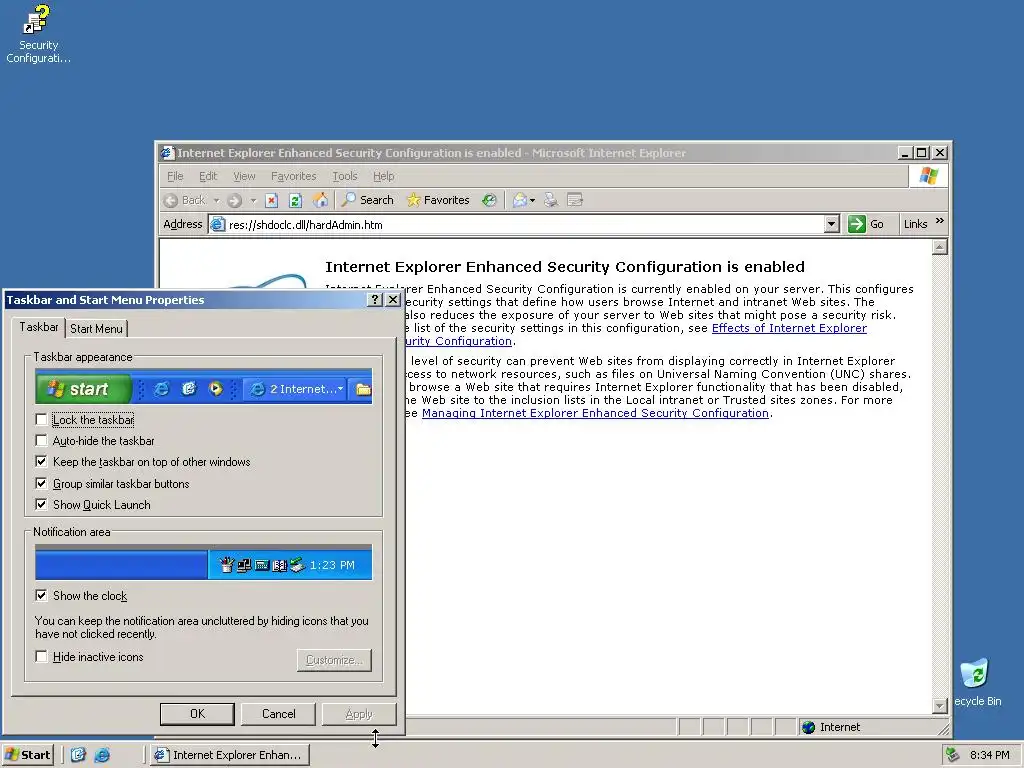The height and width of the screenshot is (768, 1024).
Task: Click the Links toolbar label
Action: 915,224
